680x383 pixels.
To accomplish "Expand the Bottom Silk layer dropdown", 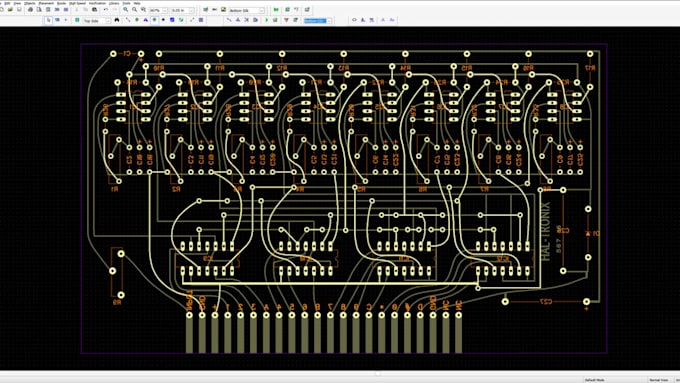I will click(x=262, y=10).
